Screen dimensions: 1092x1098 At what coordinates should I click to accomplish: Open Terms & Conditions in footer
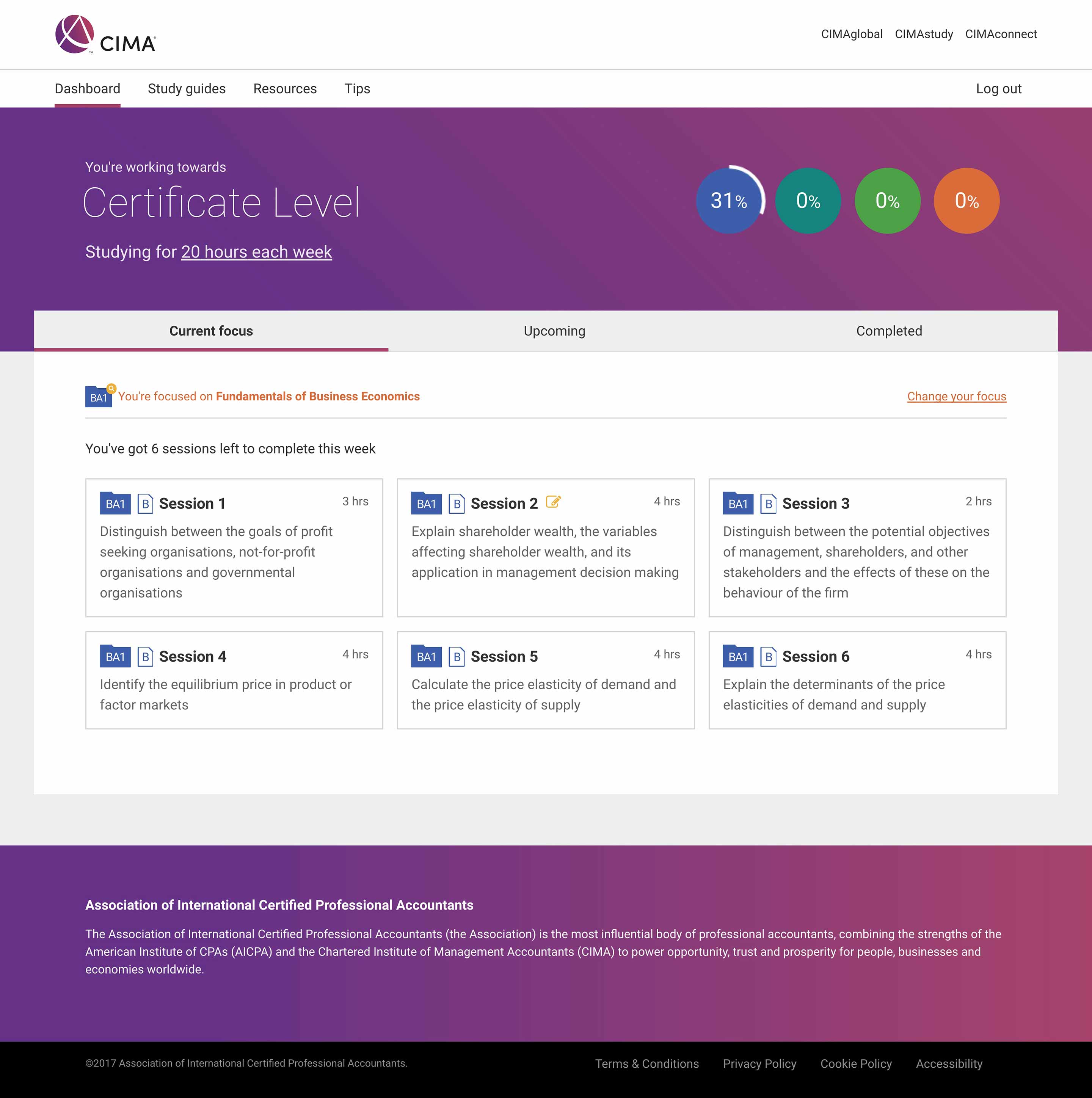point(647,1063)
